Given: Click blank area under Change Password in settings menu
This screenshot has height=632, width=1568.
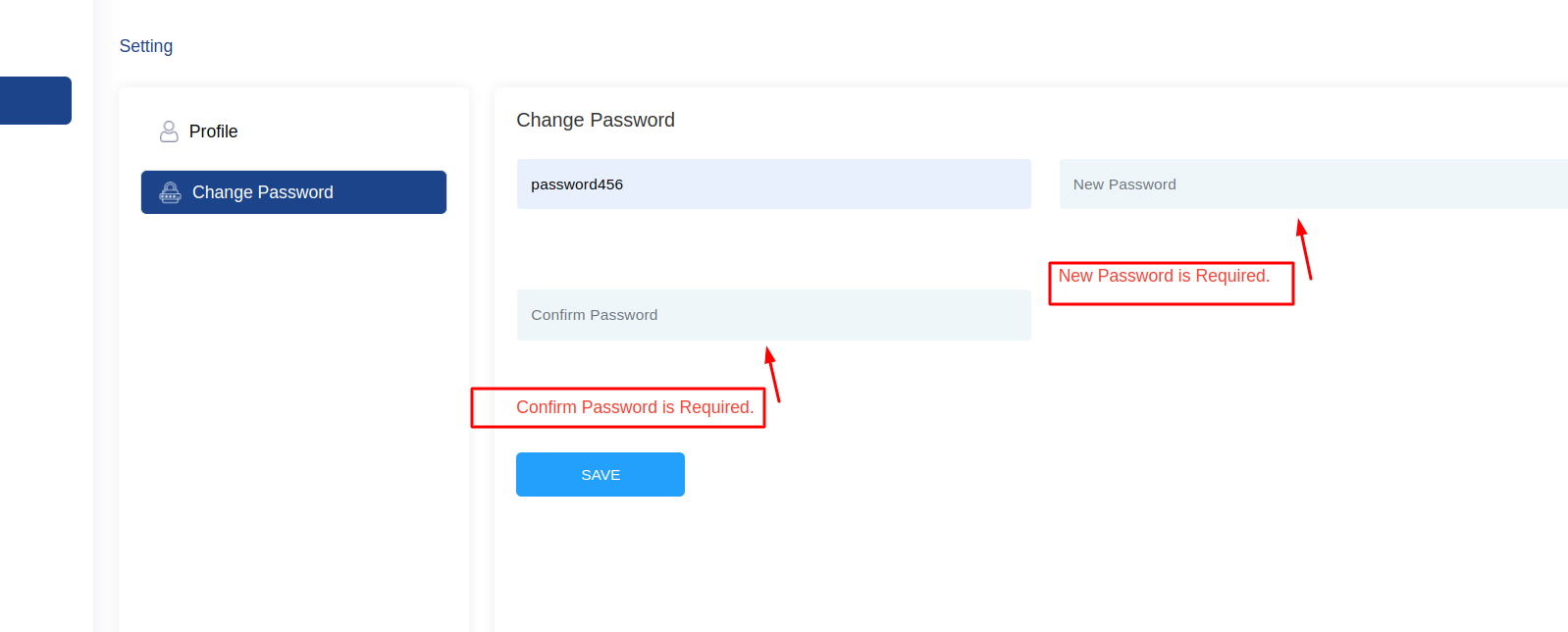Looking at the screenshot, I should (293, 422).
